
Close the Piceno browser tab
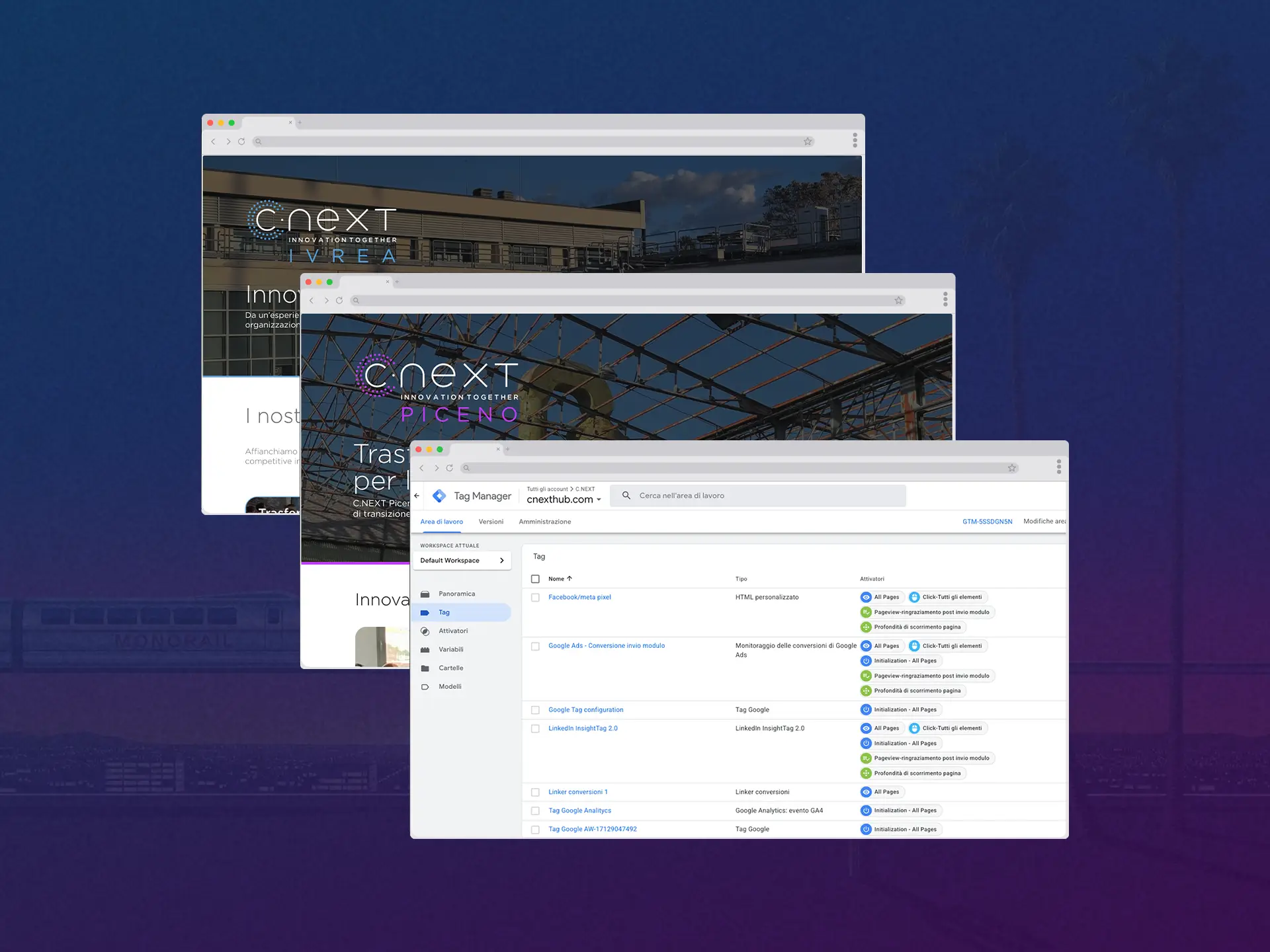point(388,282)
